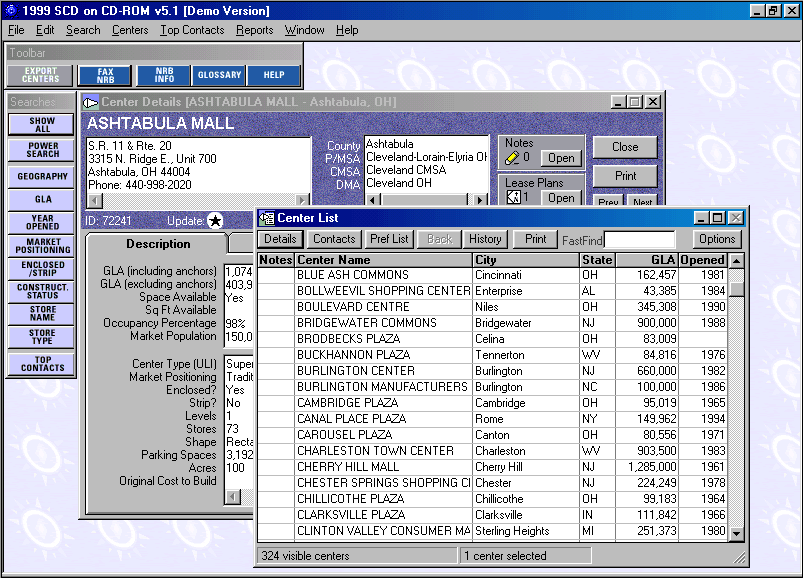Select the Enclosed/Strip search button
Image resolution: width=803 pixels, height=578 pixels.
click(x=42, y=270)
